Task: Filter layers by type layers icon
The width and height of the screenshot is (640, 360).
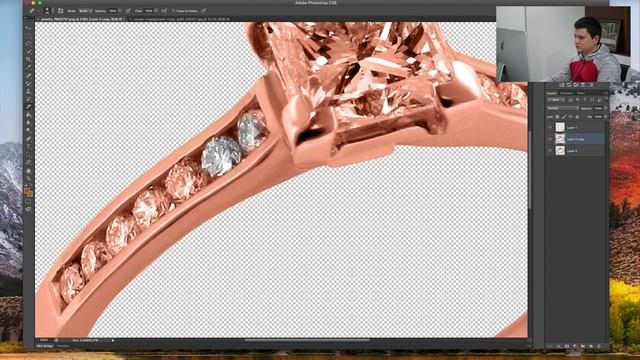Action: tap(584, 100)
